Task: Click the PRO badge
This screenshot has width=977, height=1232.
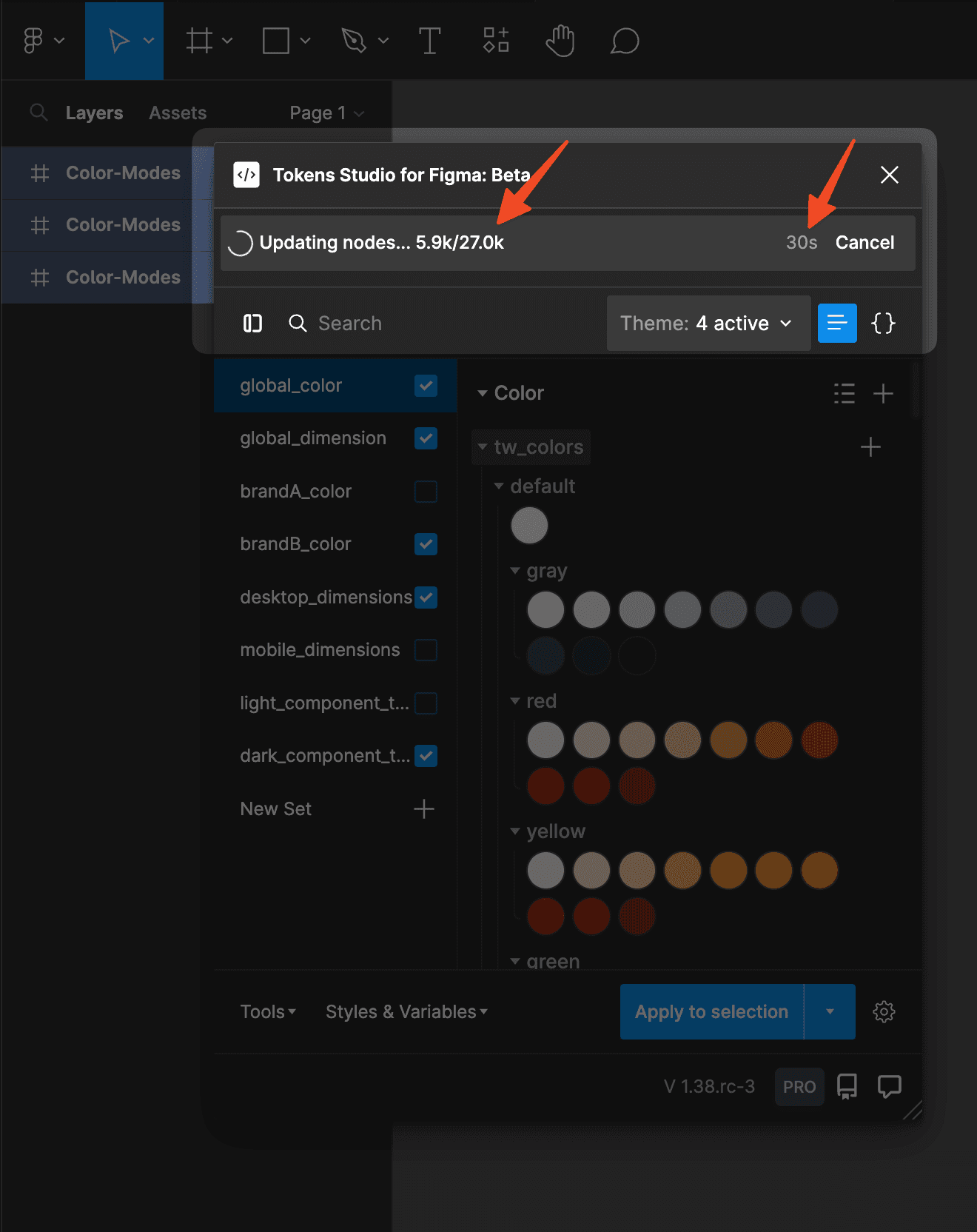Action: click(799, 1086)
